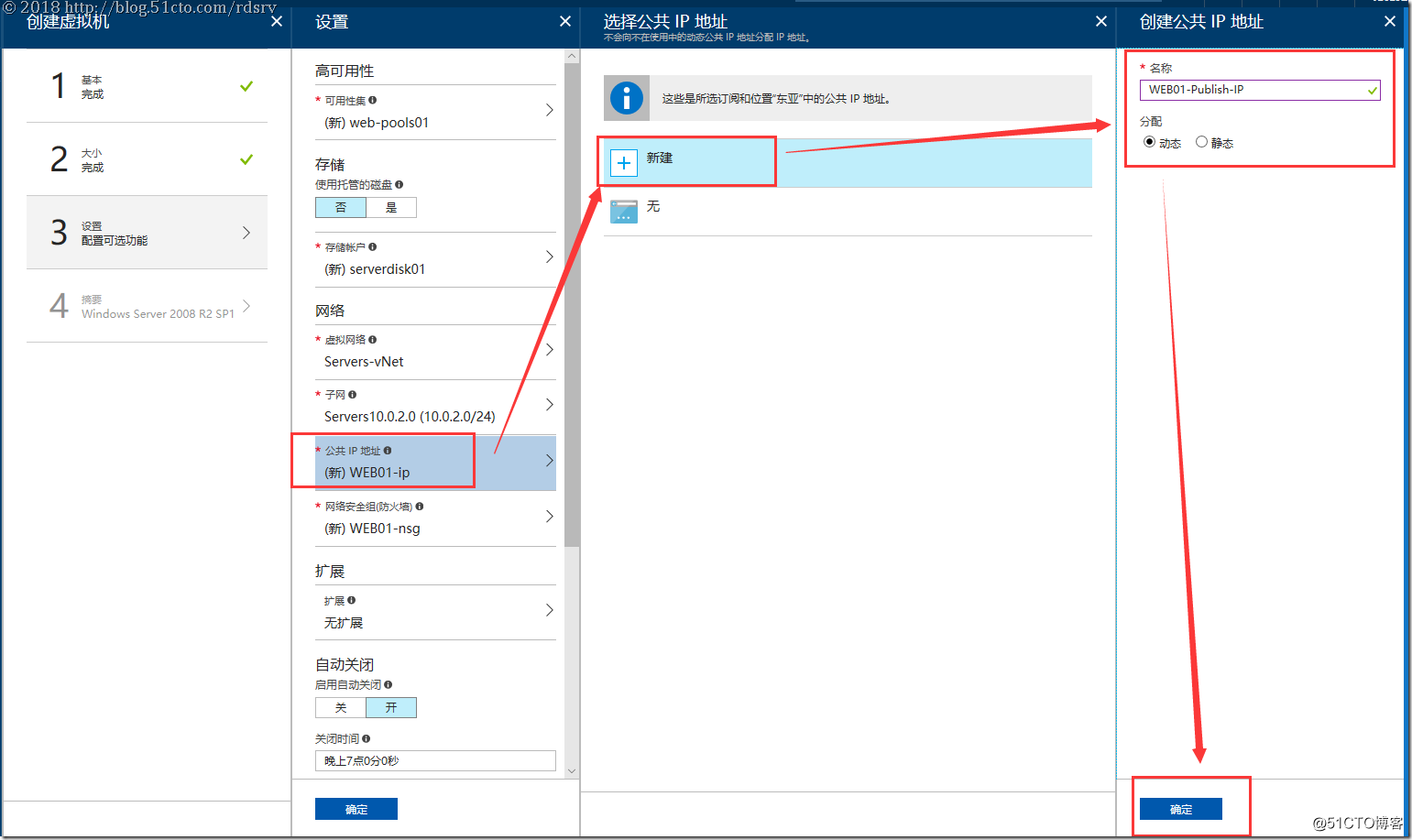
Task: Set managed disk toggle to 否
Action: pyautogui.click(x=341, y=207)
